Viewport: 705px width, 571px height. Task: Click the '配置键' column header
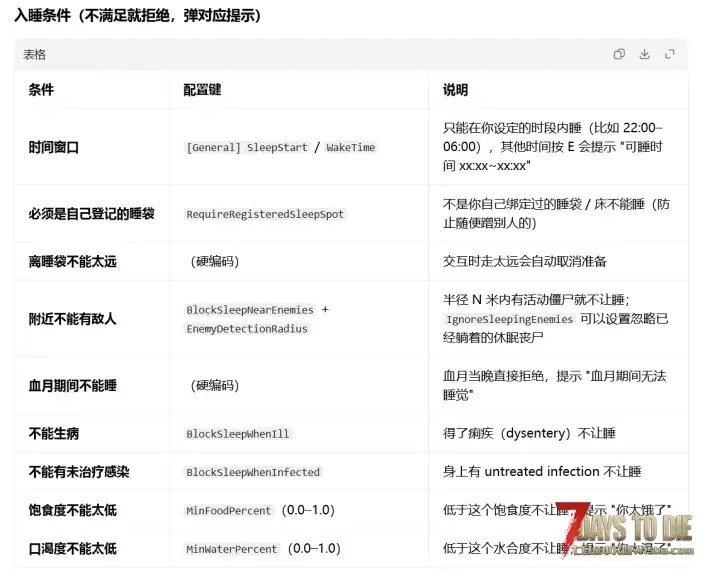(202, 90)
